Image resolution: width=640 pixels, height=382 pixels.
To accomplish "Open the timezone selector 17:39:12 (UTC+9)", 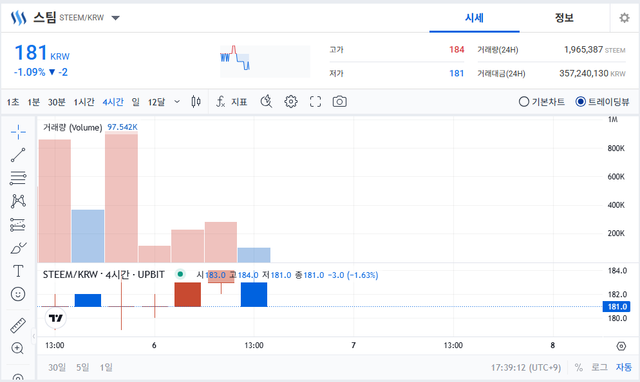I will [x=526, y=368].
